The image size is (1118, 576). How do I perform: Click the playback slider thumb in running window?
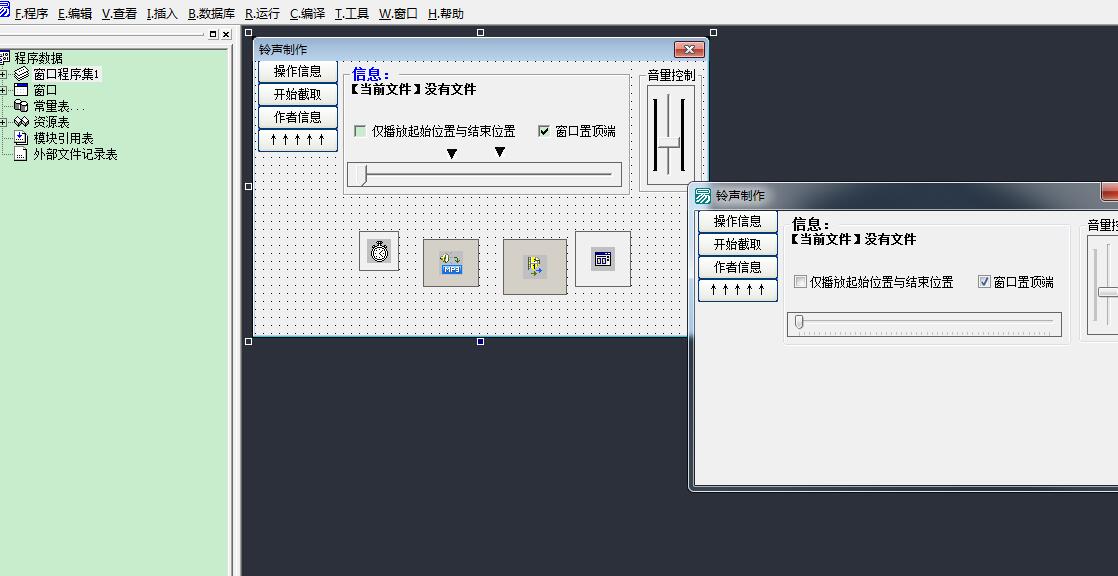pyautogui.click(x=799, y=322)
